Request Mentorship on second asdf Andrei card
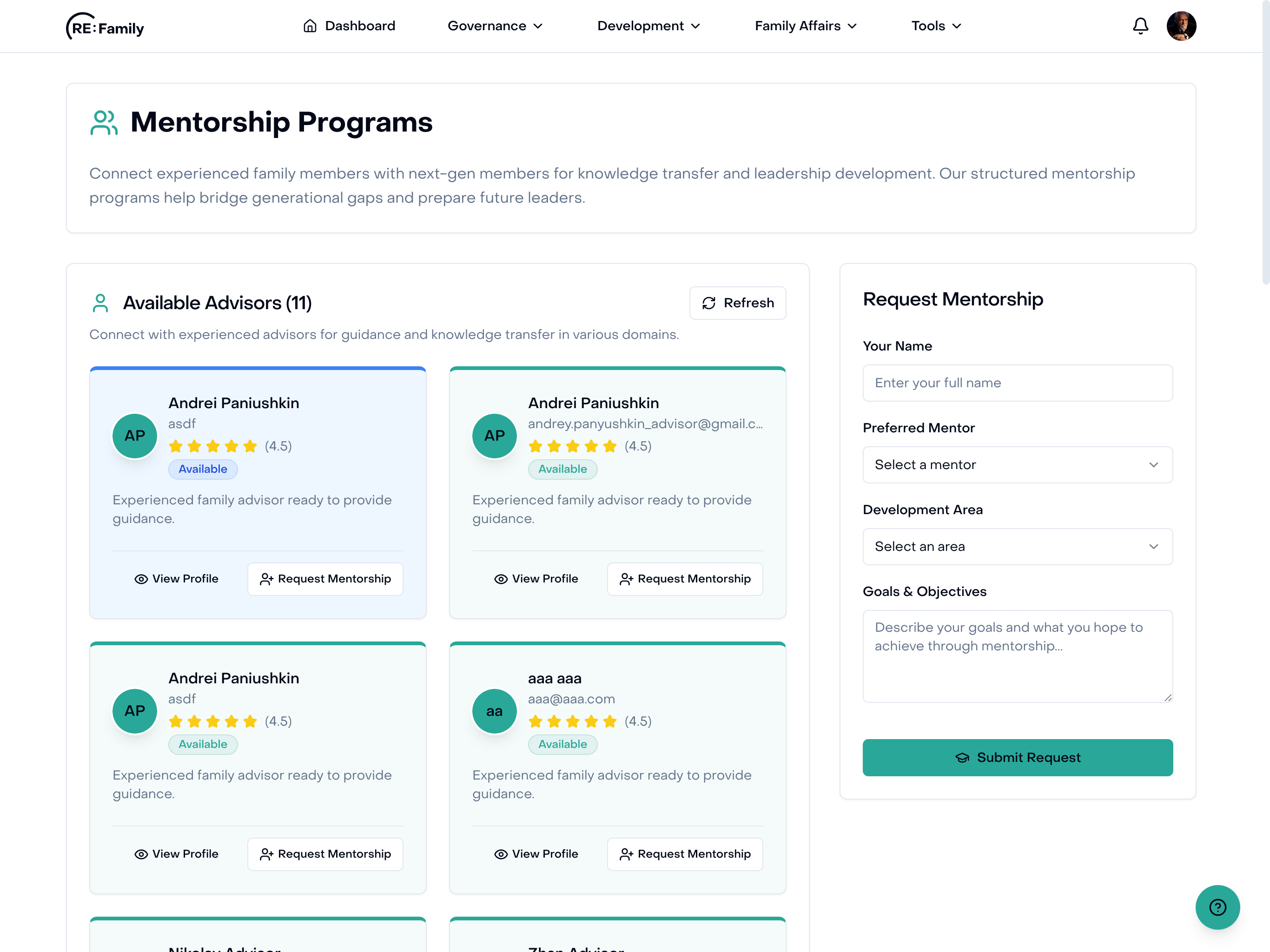 tap(325, 854)
